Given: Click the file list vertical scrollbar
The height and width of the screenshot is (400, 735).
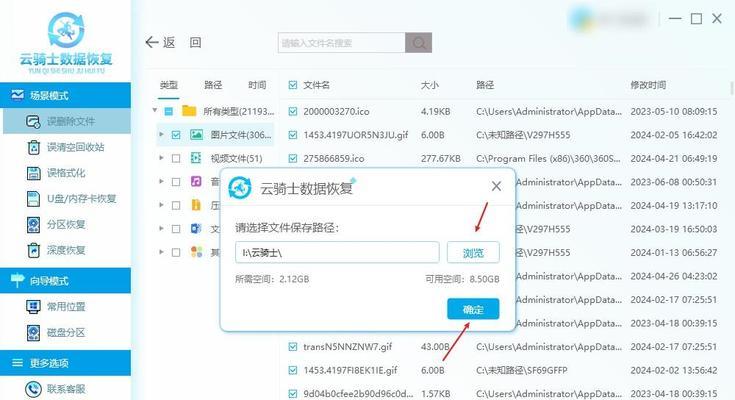Looking at the screenshot, I should click(732, 87).
